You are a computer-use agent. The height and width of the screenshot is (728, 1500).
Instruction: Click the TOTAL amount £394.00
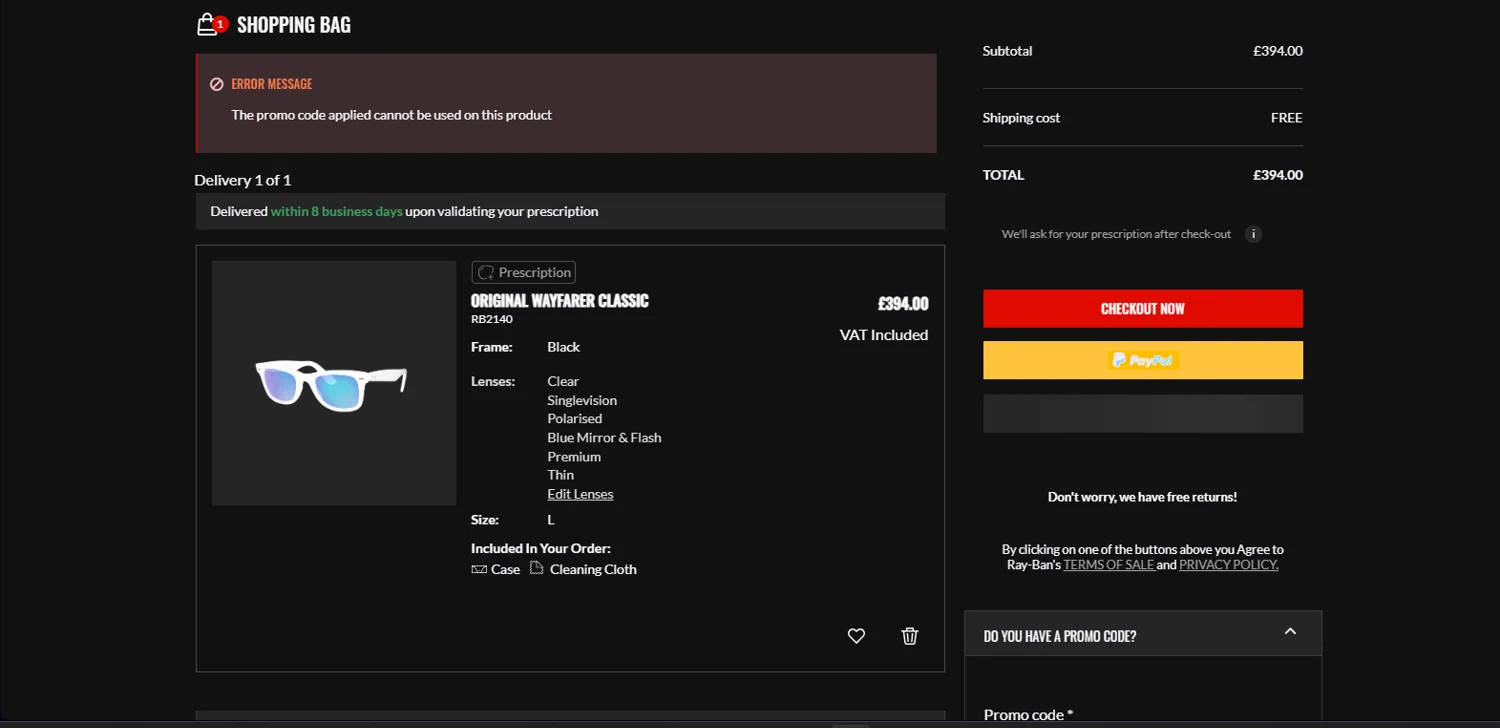1278,175
